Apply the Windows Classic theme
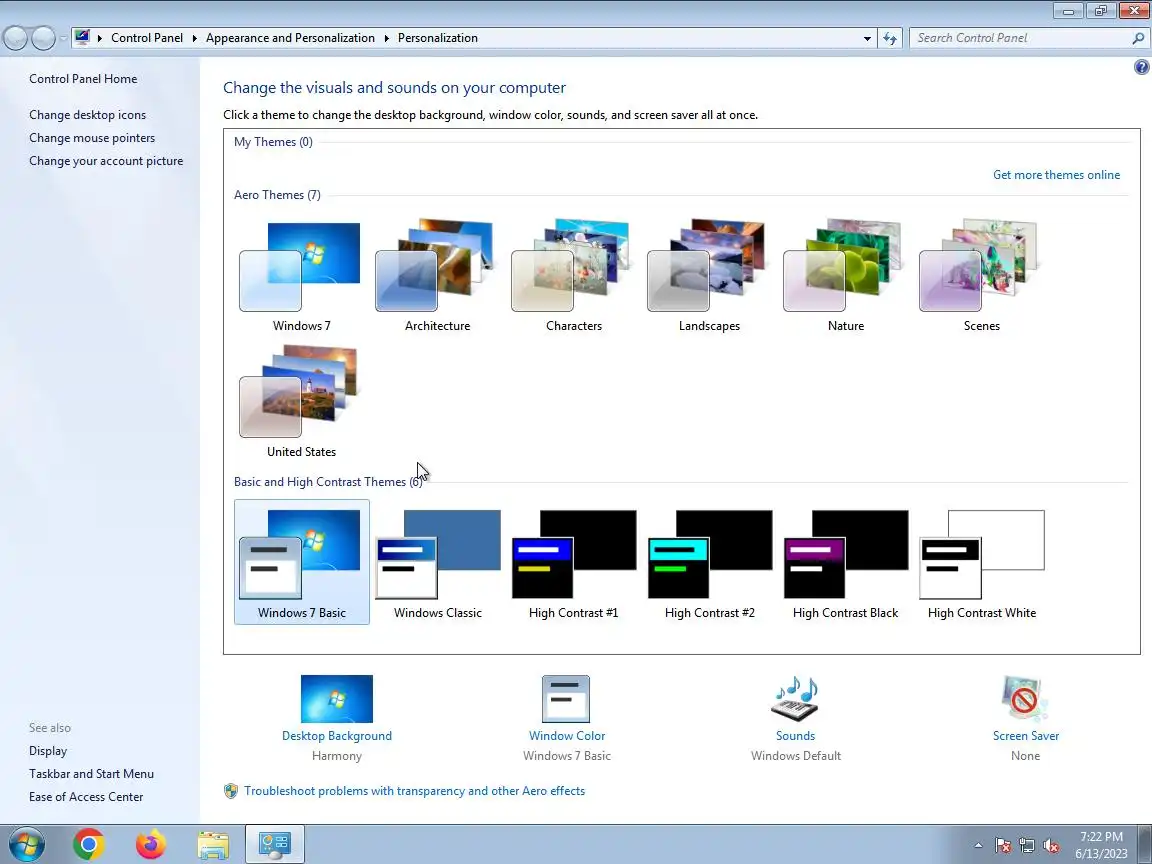This screenshot has height=864, width=1152. point(437,562)
